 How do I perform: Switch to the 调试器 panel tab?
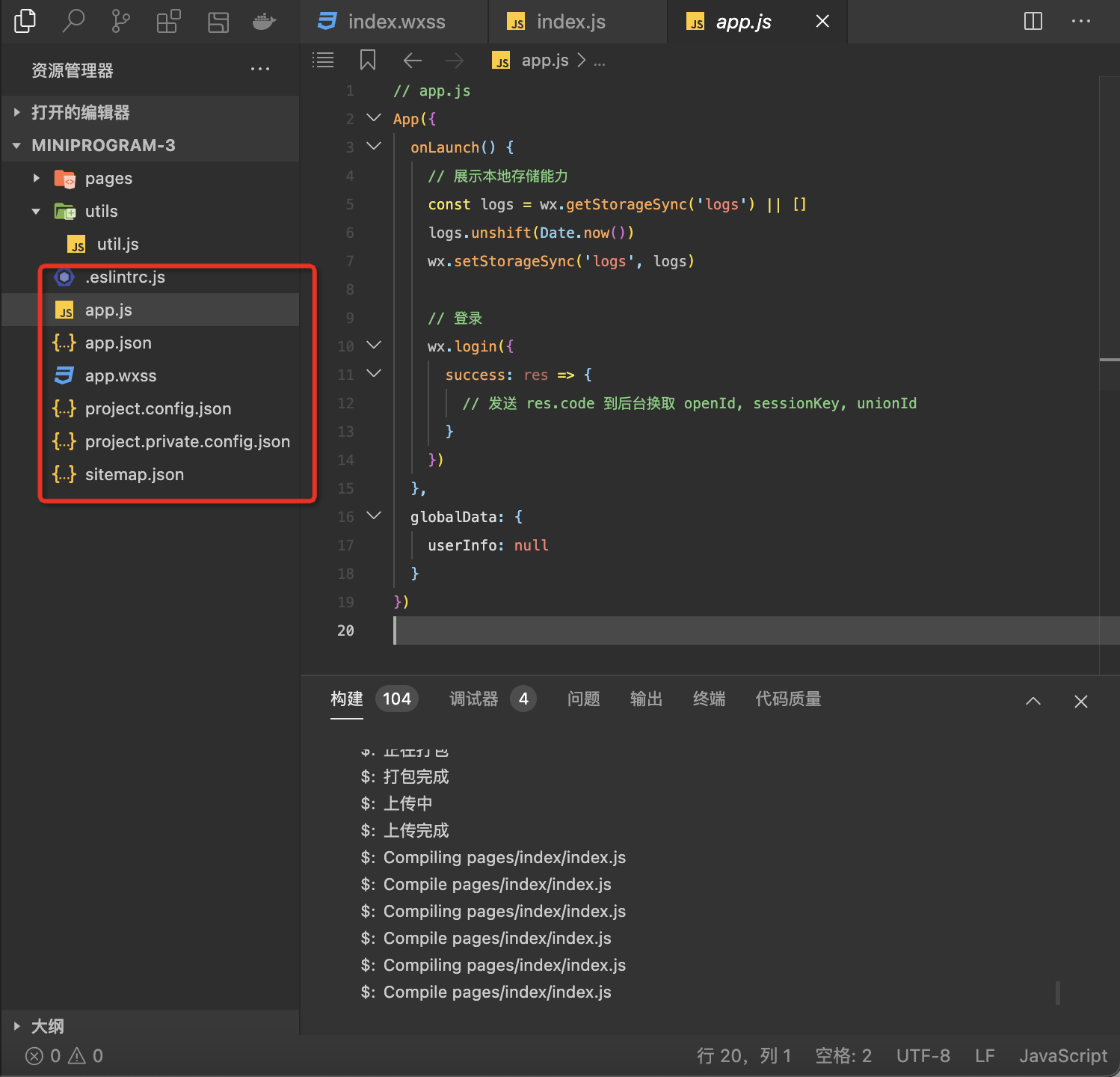(x=474, y=699)
